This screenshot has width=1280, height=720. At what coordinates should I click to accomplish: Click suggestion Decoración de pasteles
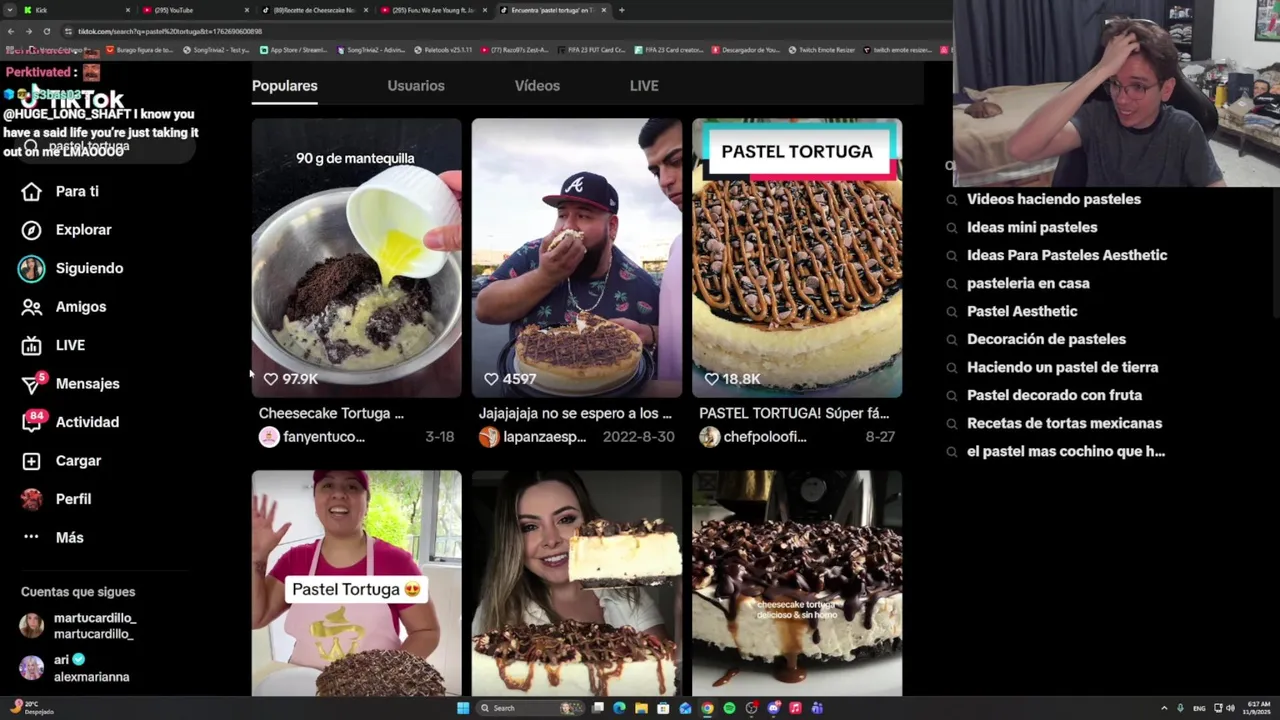click(x=1046, y=339)
